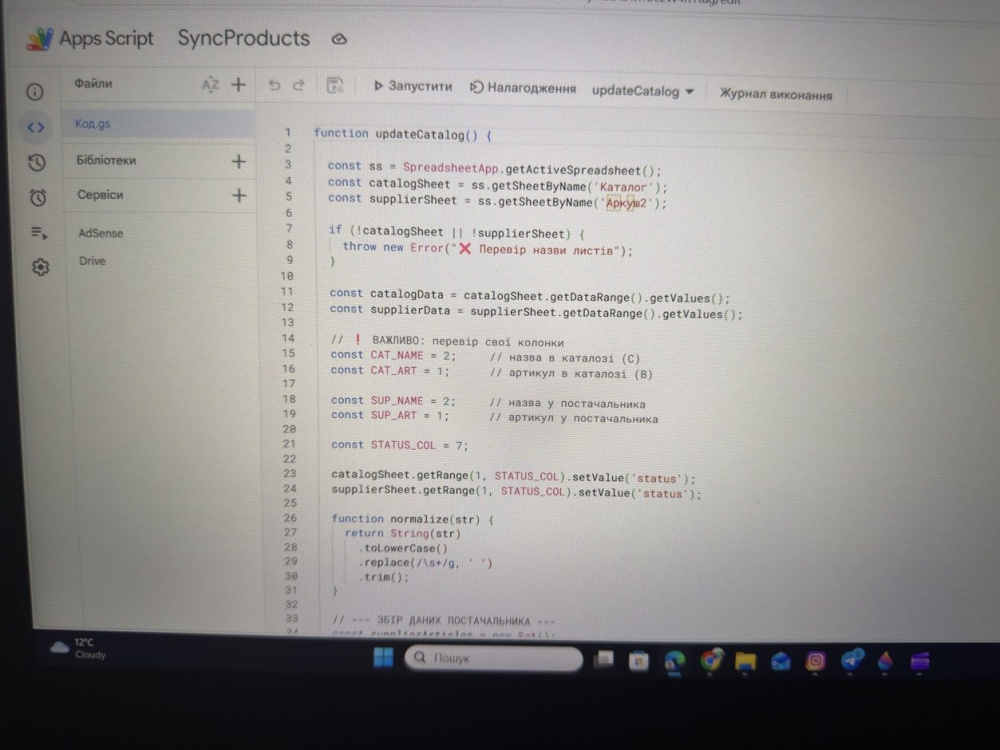Open weather widget showing 12°C Cloudy

pos(78,648)
